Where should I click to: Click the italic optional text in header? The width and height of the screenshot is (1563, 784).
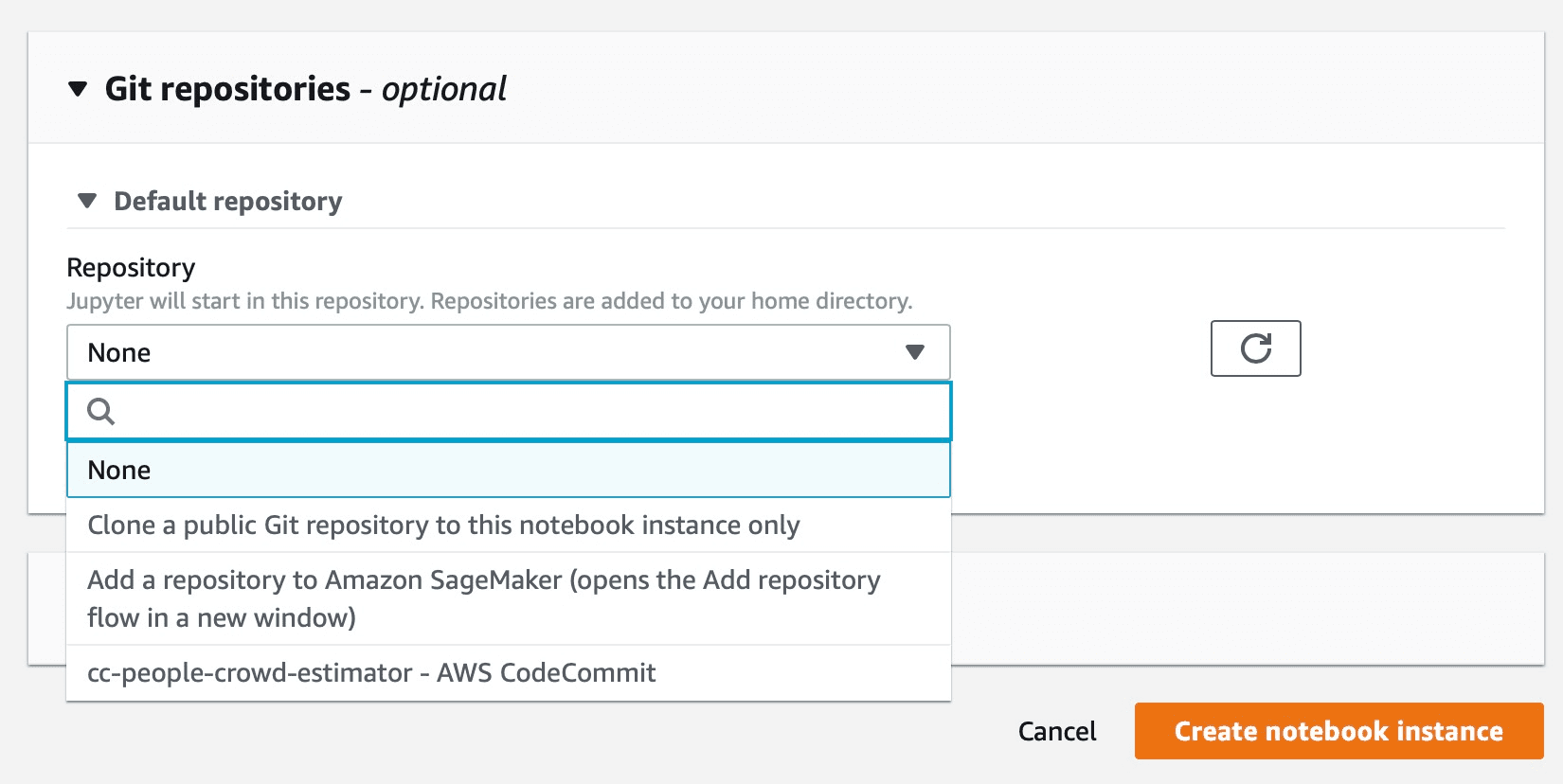pyautogui.click(x=444, y=89)
